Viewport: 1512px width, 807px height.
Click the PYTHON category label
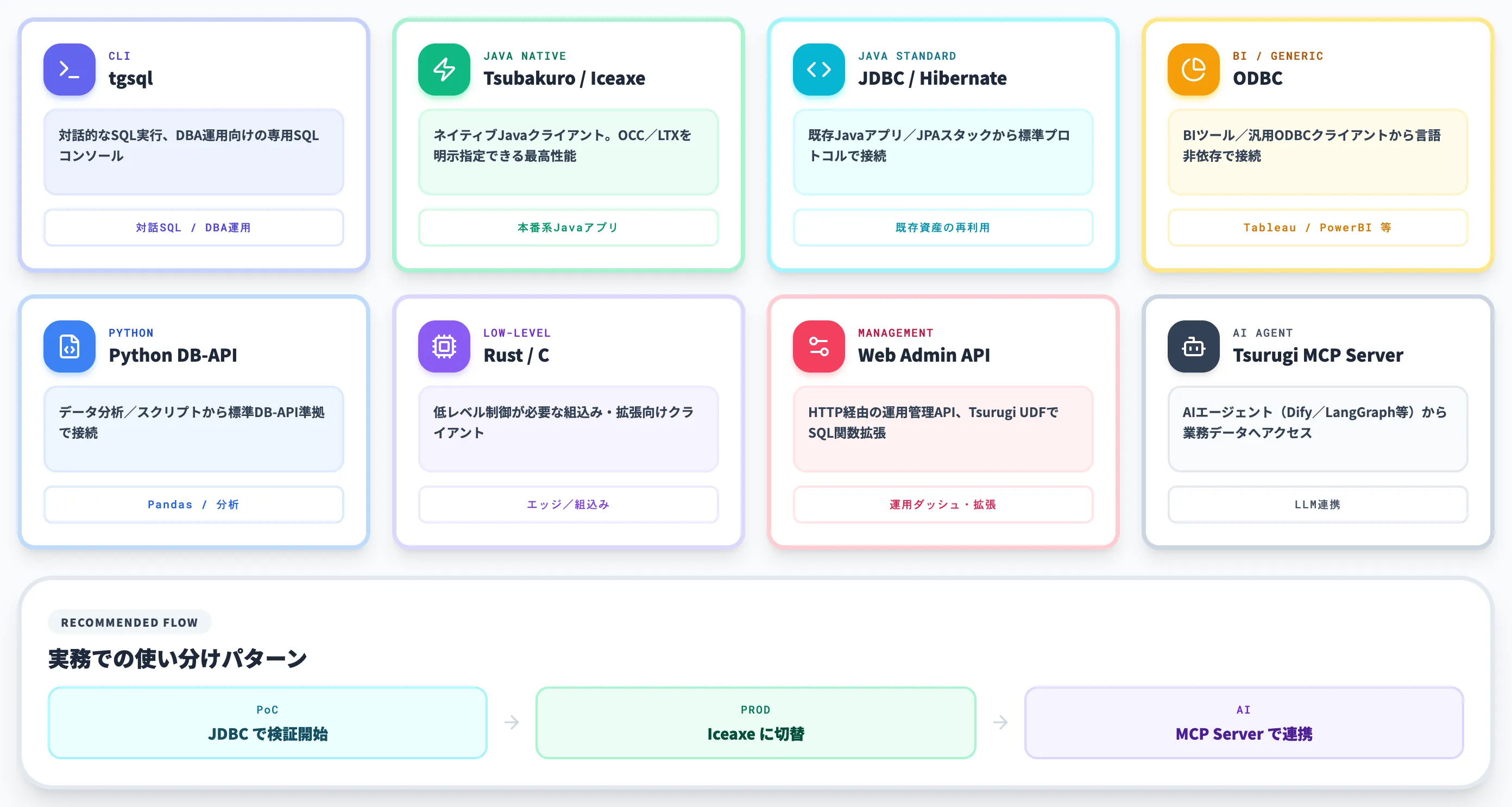(131, 333)
